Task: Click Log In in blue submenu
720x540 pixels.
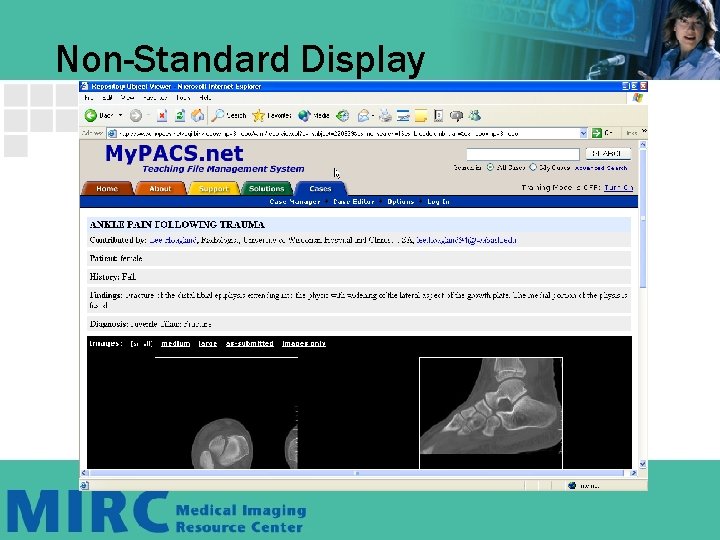Action: pos(438,202)
